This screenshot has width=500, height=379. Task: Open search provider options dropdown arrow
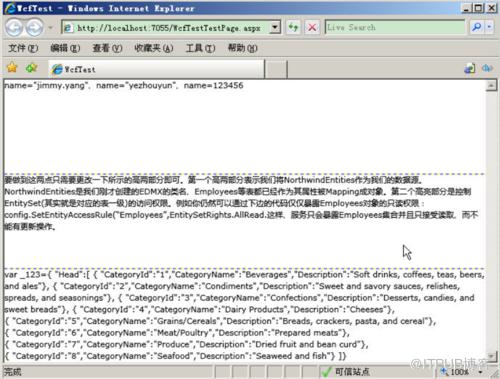click(x=489, y=27)
